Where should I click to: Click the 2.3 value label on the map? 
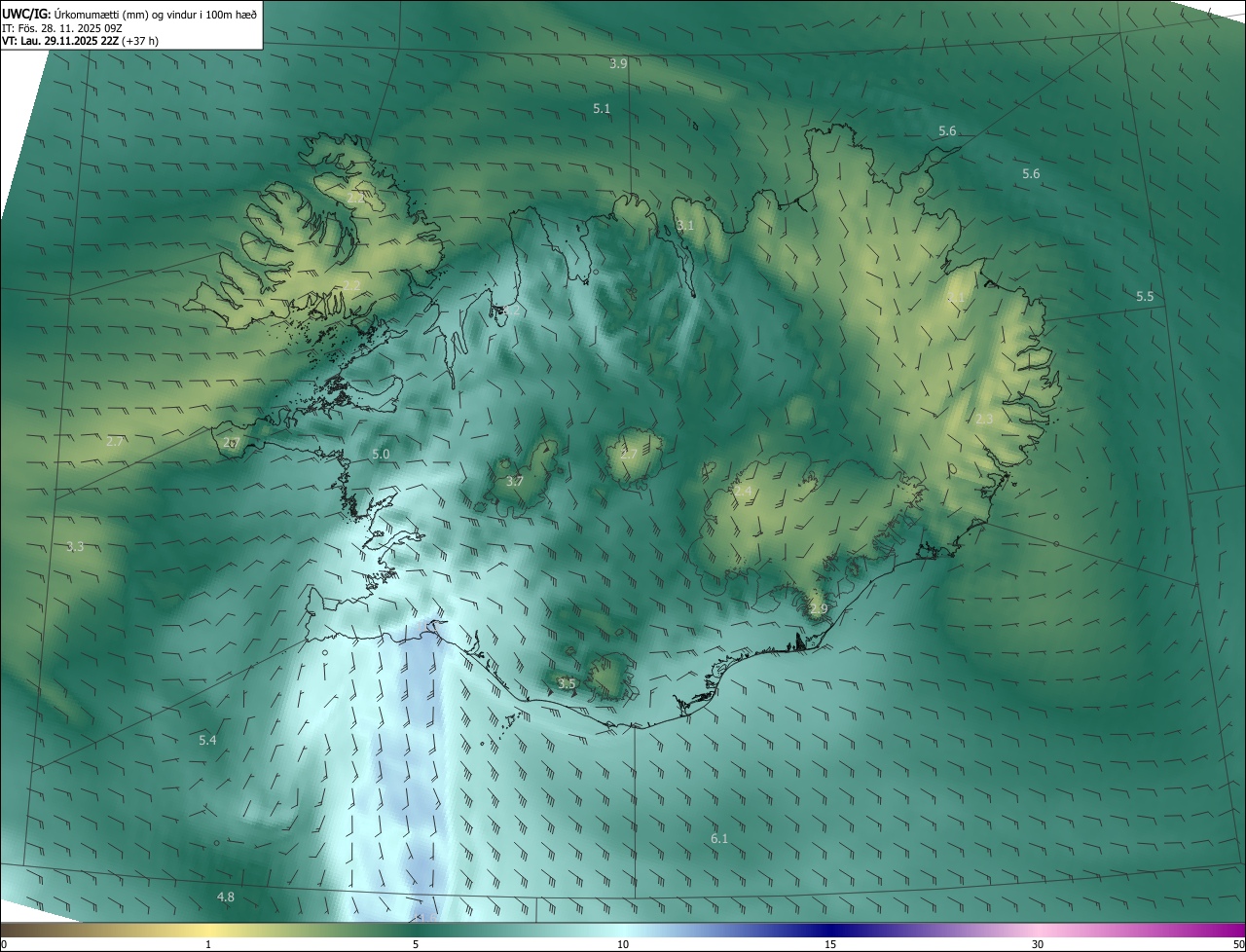984,420
